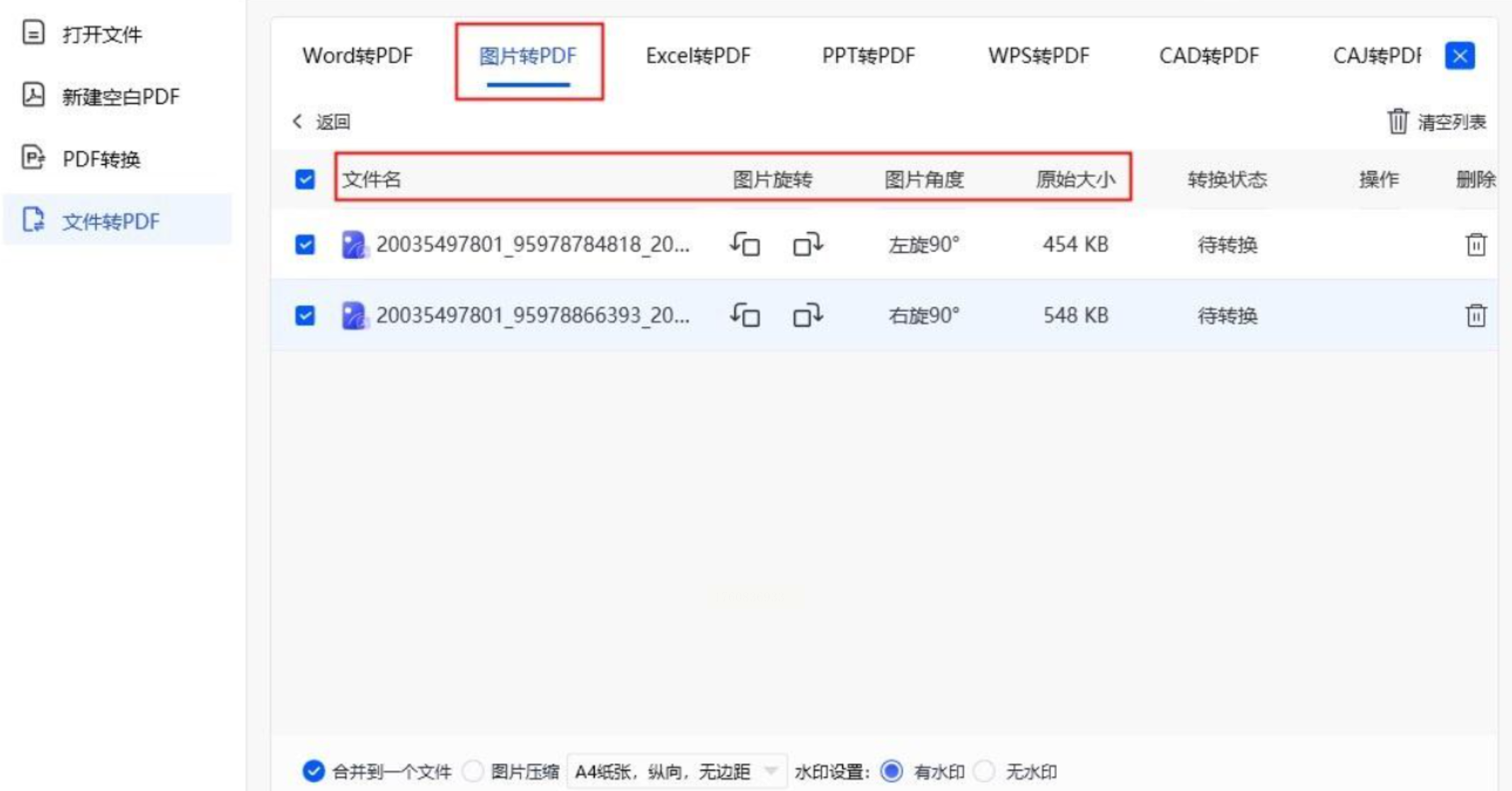The image size is (1512, 791).
Task: Open PDF转换 in the sidebar
Action: point(101,158)
